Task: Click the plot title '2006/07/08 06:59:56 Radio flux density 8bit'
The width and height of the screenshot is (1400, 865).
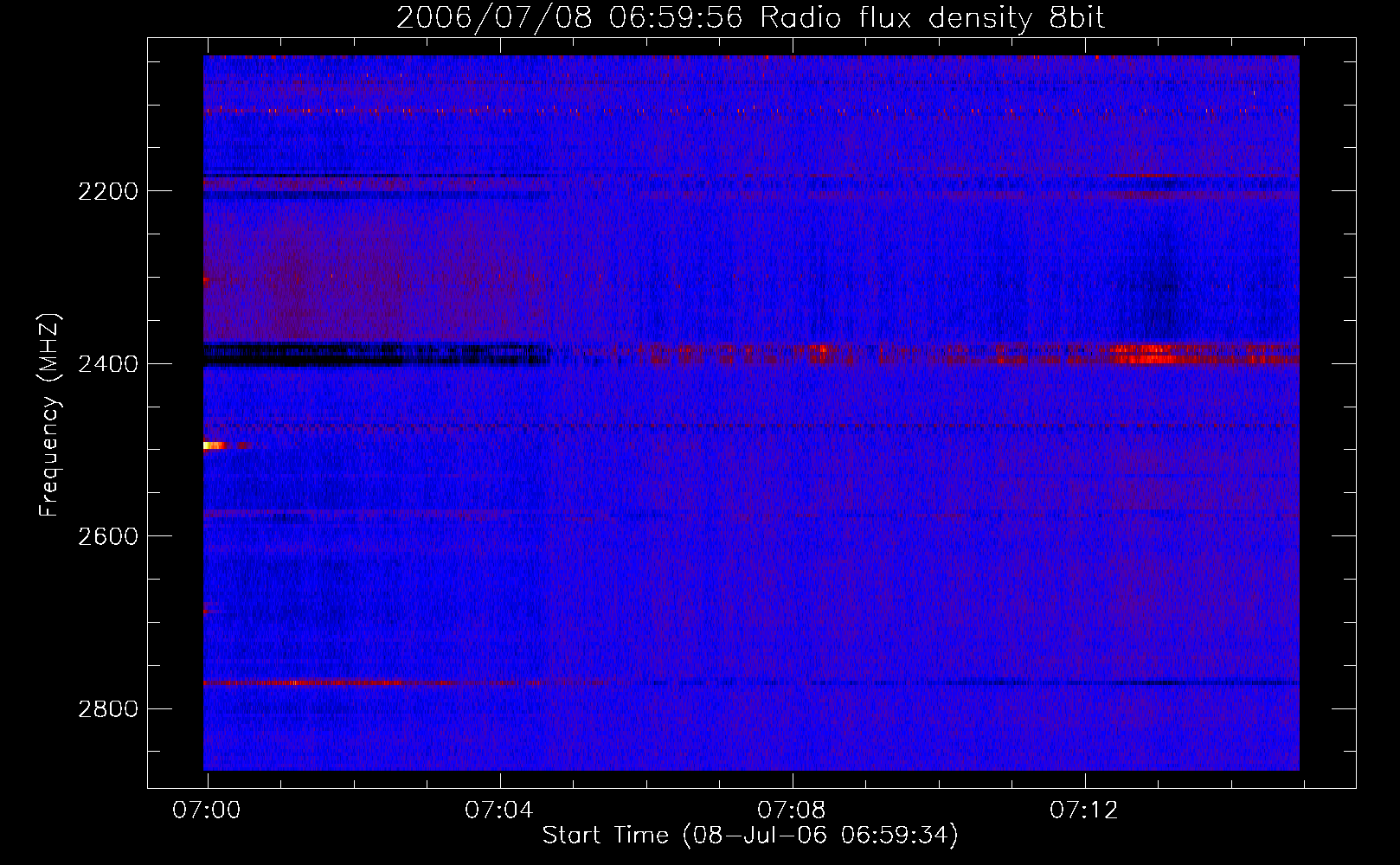Action: [750, 17]
